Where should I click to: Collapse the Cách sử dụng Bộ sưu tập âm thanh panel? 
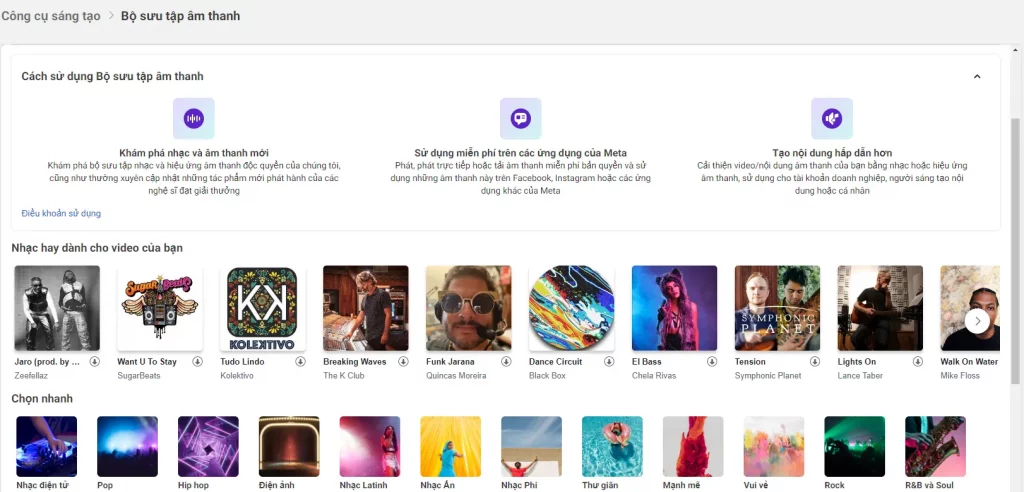977,76
